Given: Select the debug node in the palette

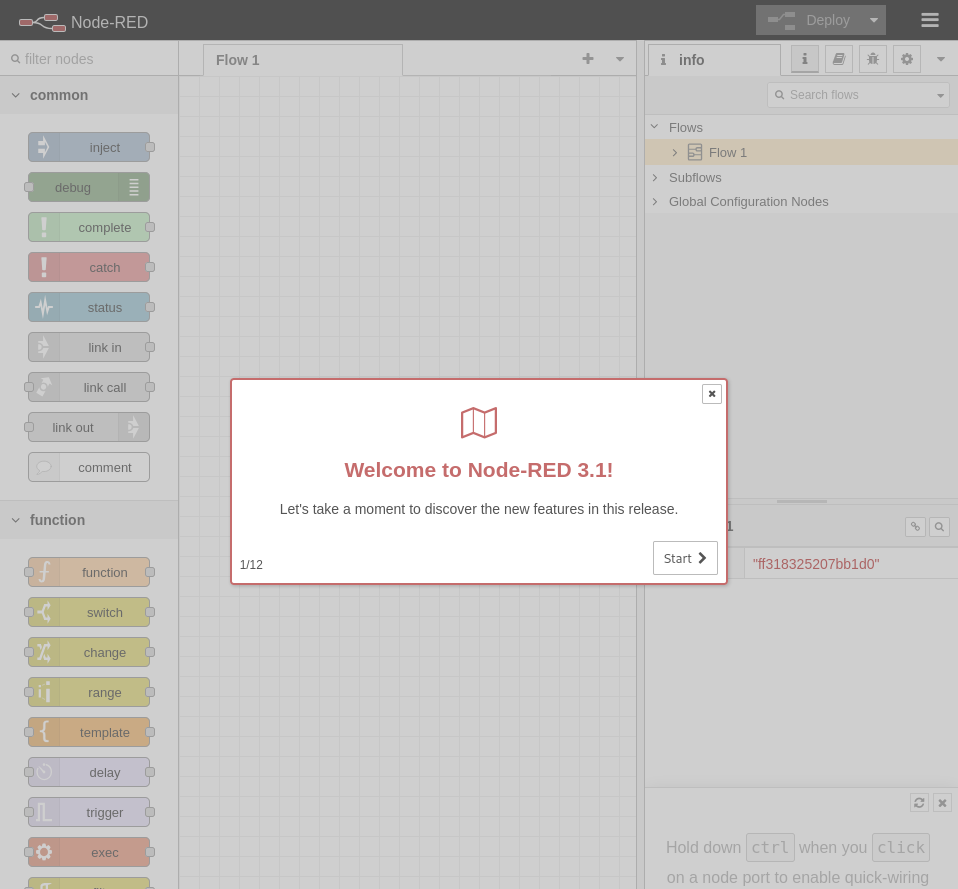Looking at the screenshot, I should tap(89, 187).
